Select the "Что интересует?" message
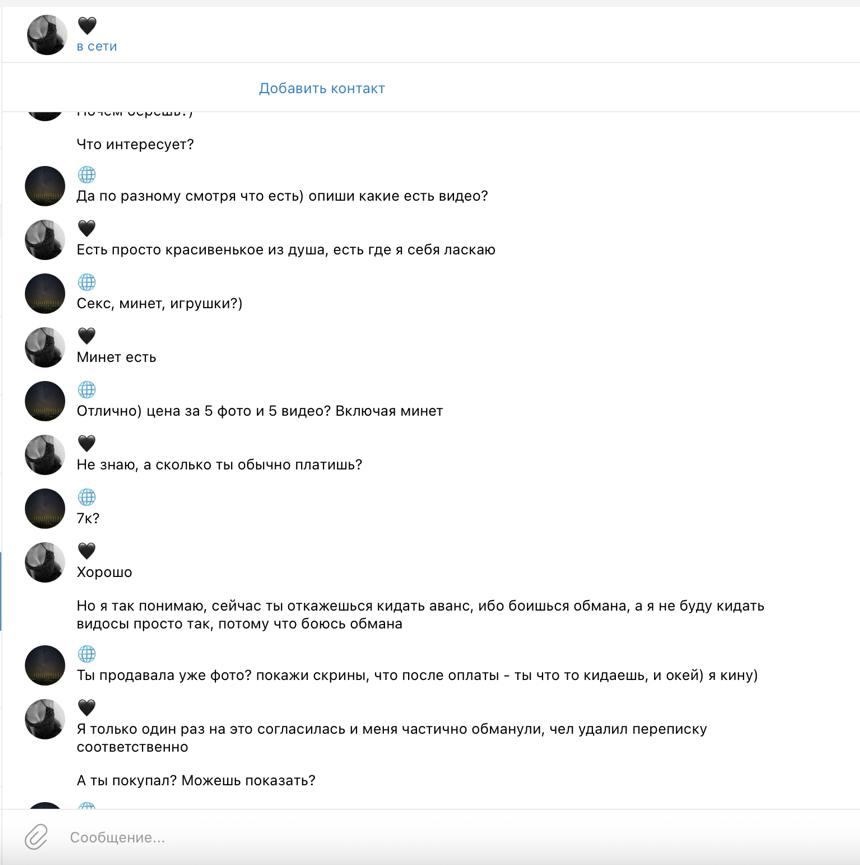The image size is (860, 865). (x=135, y=144)
